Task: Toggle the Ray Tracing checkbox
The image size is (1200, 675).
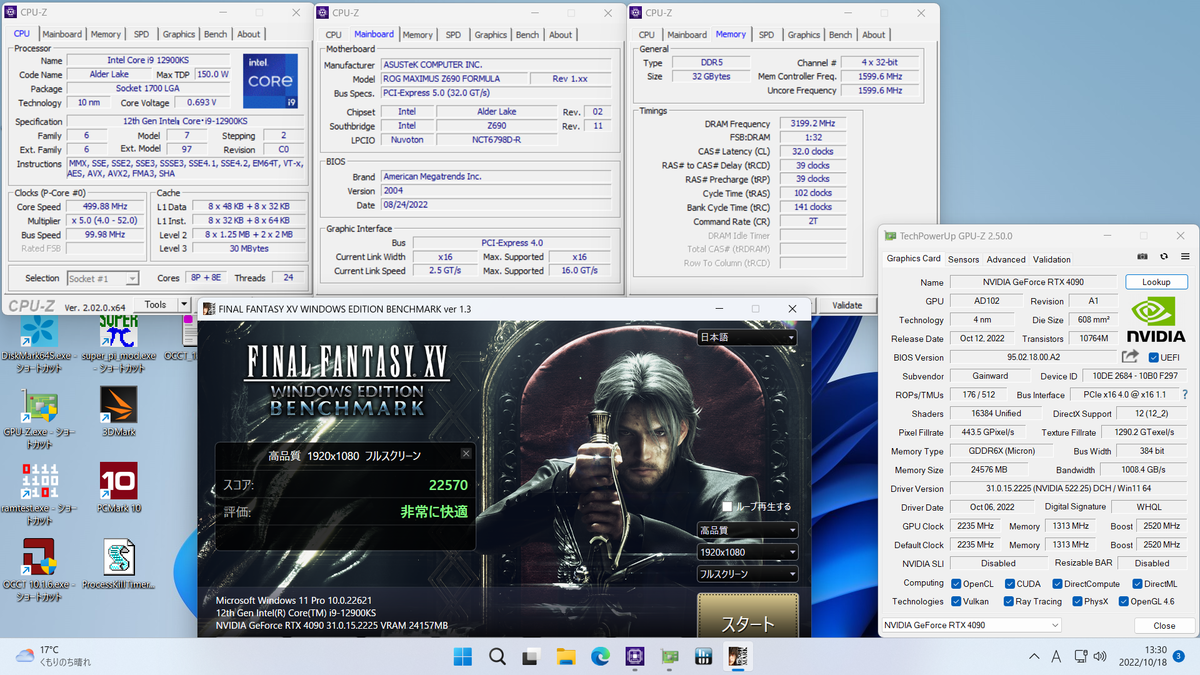Action: point(1009,602)
